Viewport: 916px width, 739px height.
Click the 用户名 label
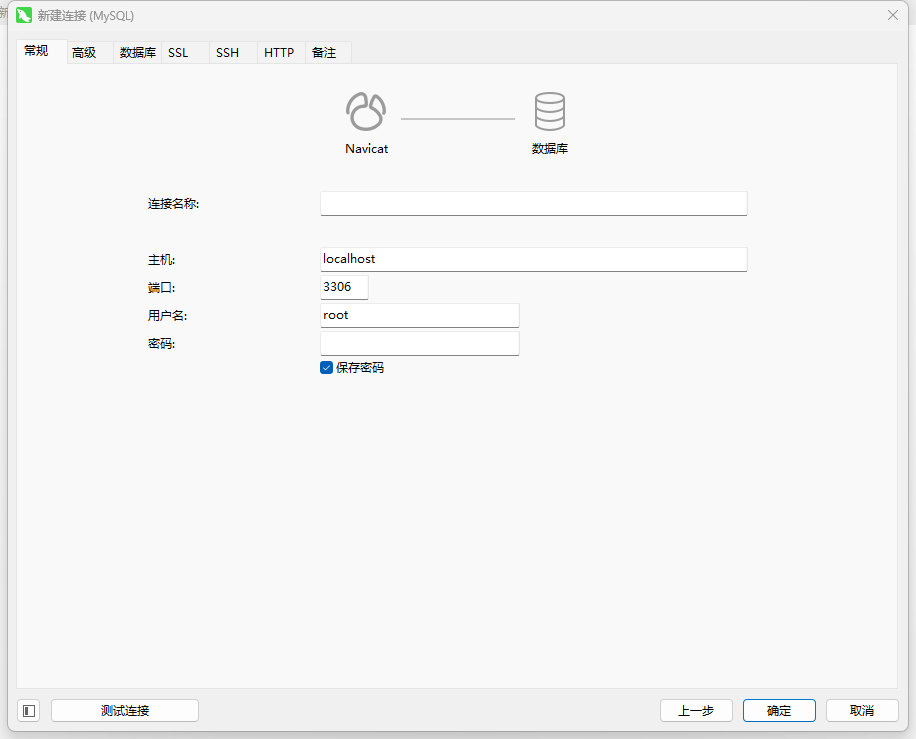(x=167, y=316)
